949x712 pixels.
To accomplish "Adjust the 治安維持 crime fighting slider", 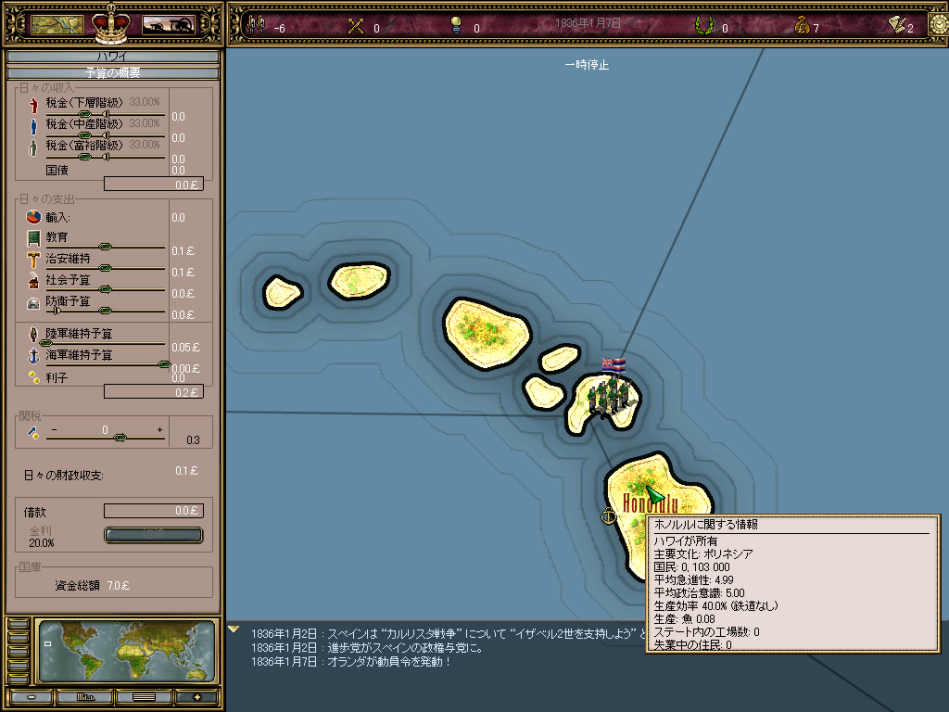I will point(105,268).
